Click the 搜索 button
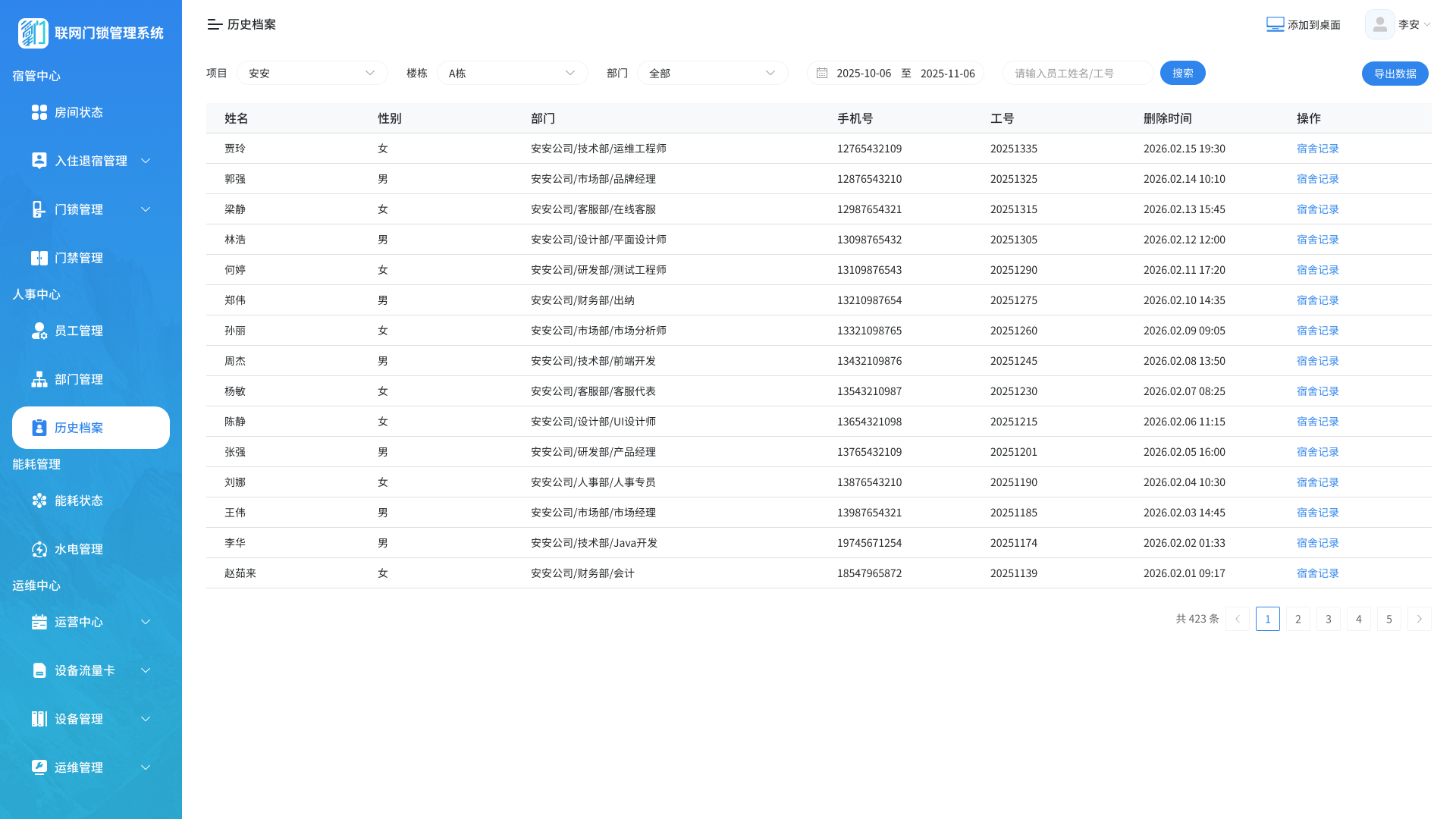This screenshot has height=819, width=1456. coord(1183,73)
